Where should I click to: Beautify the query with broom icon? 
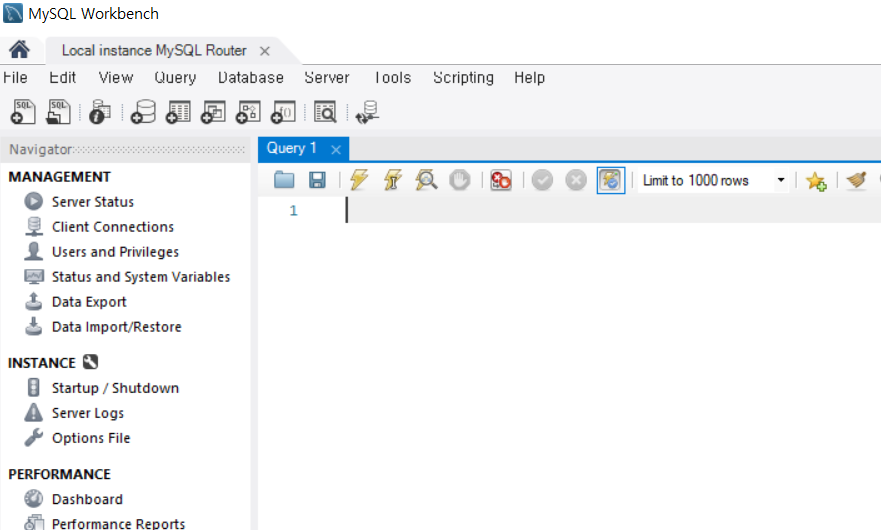(856, 180)
